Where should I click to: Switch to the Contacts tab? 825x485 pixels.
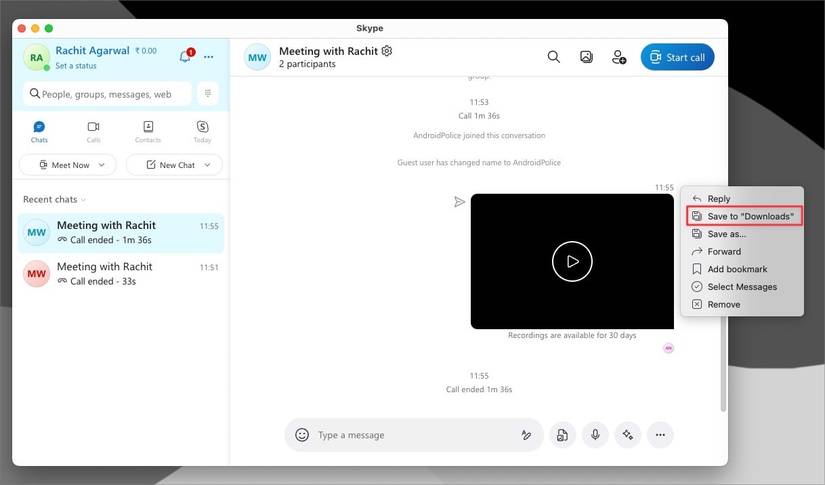click(x=148, y=132)
